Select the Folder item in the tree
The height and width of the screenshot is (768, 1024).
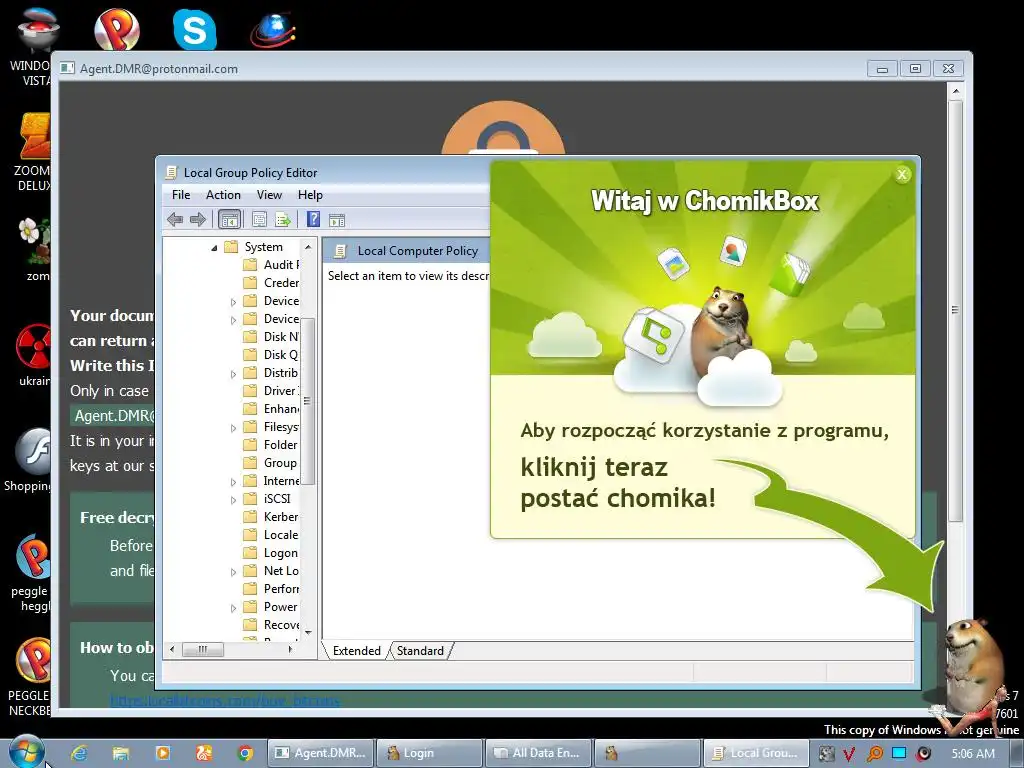(271, 445)
